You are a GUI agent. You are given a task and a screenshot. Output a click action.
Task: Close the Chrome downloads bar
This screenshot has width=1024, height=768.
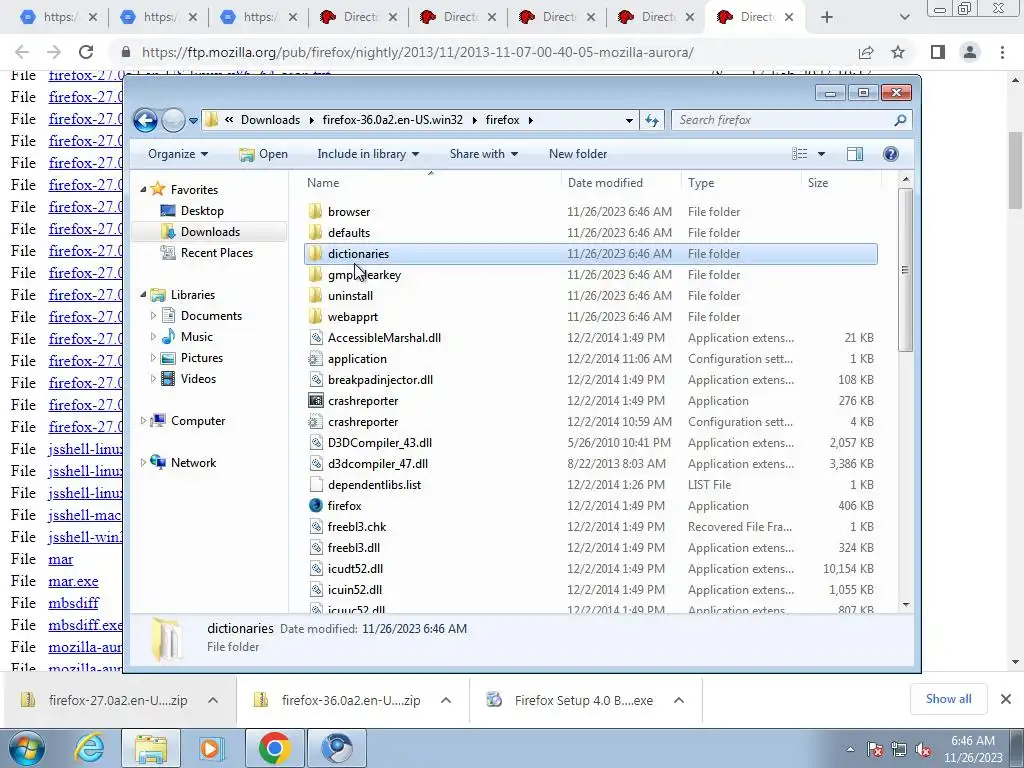click(1006, 699)
